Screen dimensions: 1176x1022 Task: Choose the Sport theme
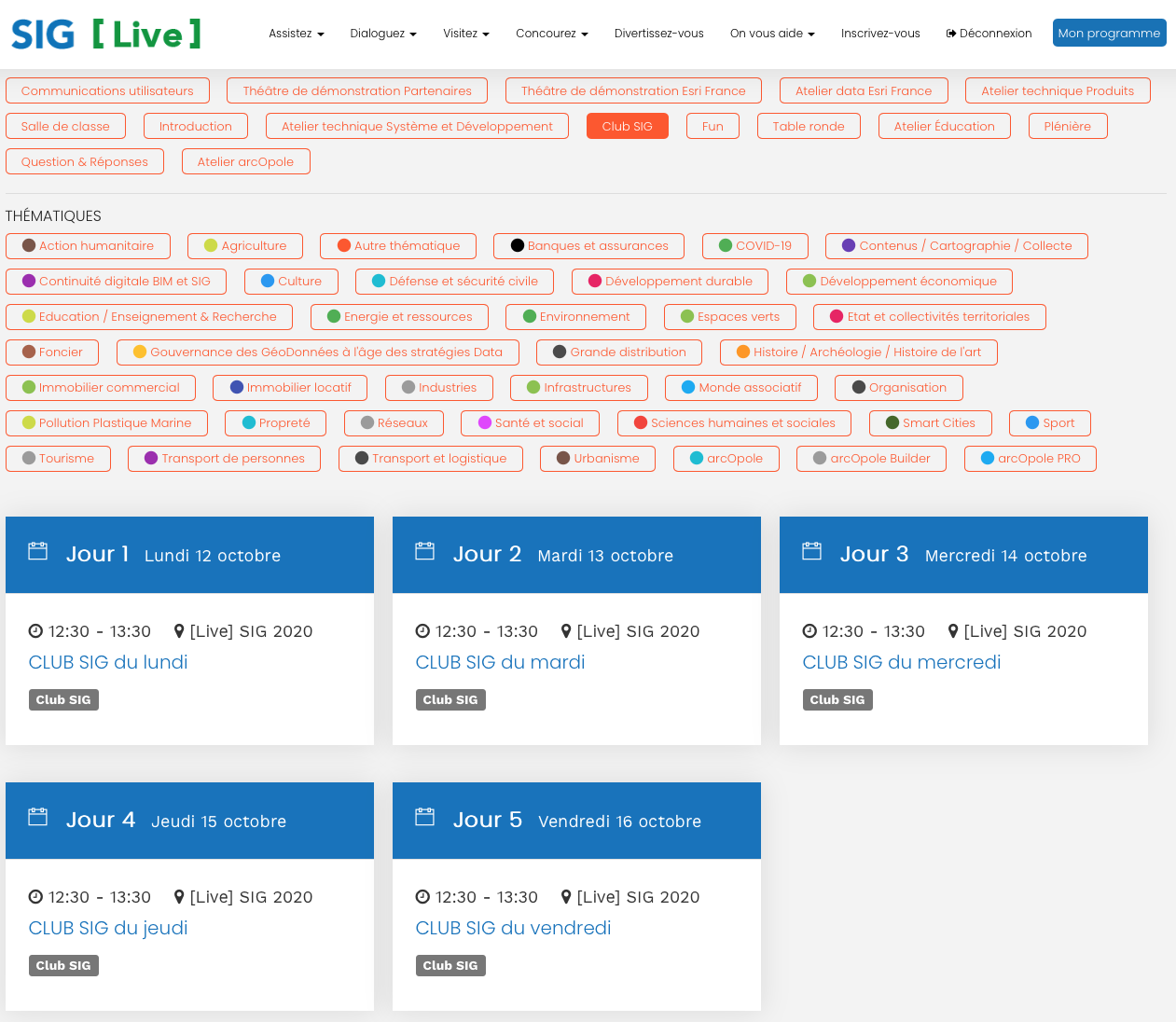1050,422
